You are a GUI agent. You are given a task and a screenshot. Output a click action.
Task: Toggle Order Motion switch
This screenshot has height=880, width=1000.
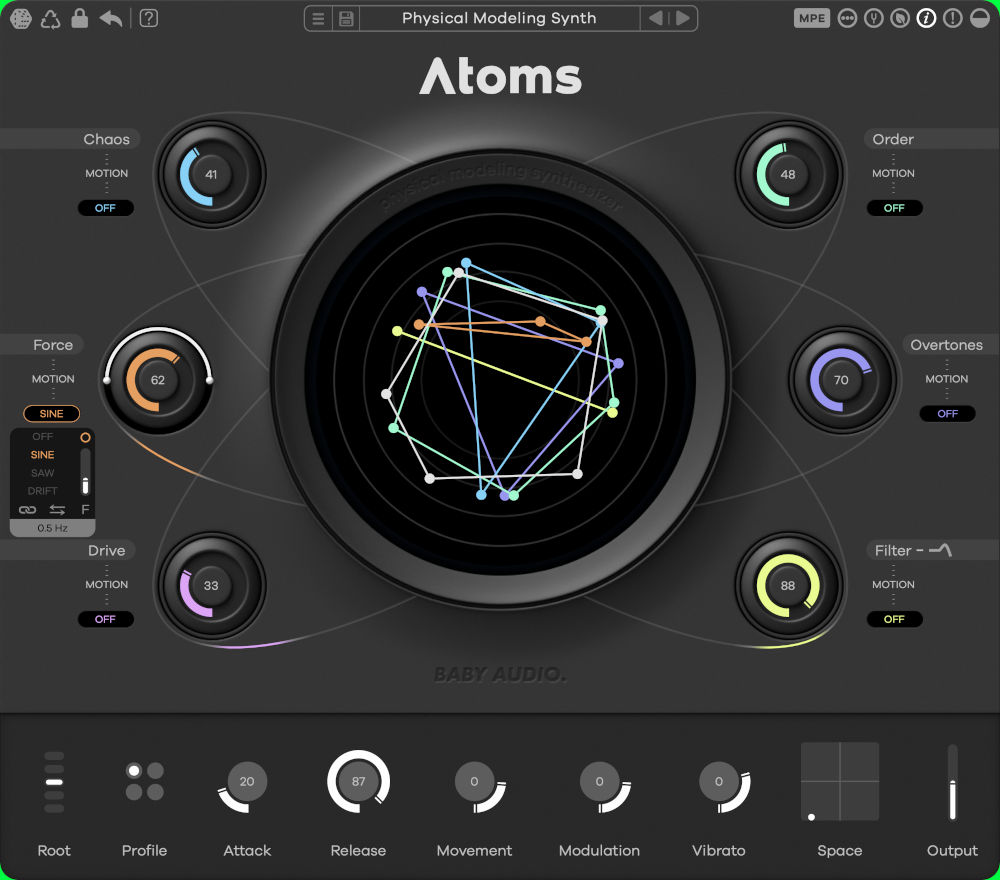[x=894, y=208]
